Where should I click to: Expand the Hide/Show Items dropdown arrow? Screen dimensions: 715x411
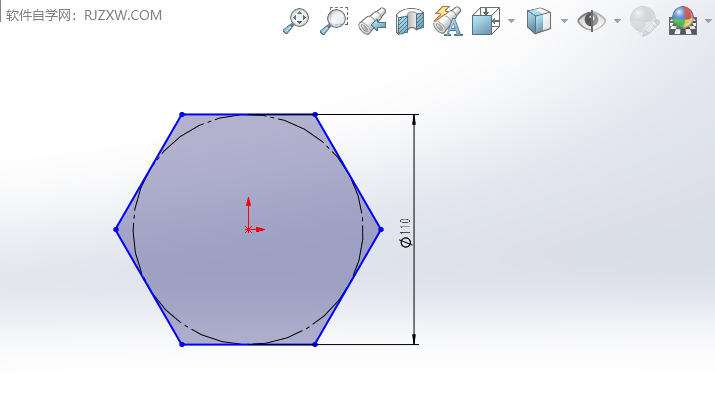[617, 21]
